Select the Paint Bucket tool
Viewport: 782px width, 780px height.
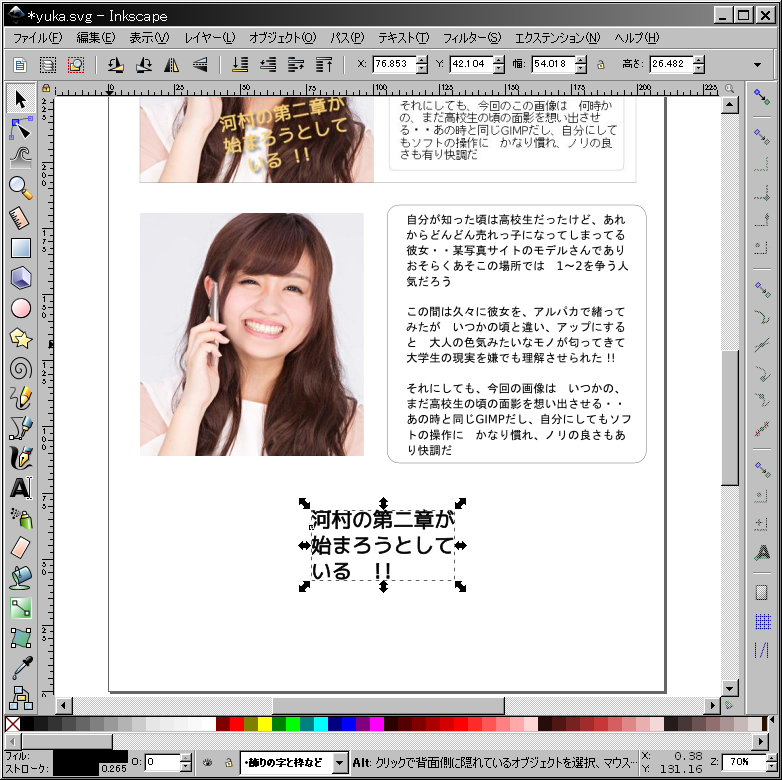point(20,578)
